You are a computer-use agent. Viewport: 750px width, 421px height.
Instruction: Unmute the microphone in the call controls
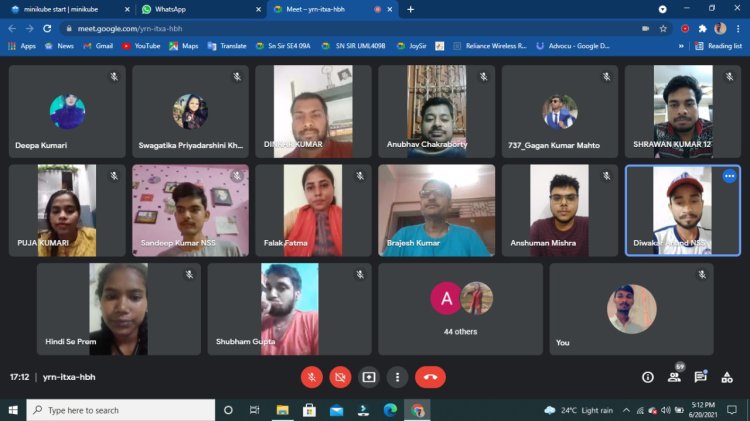click(x=312, y=377)
